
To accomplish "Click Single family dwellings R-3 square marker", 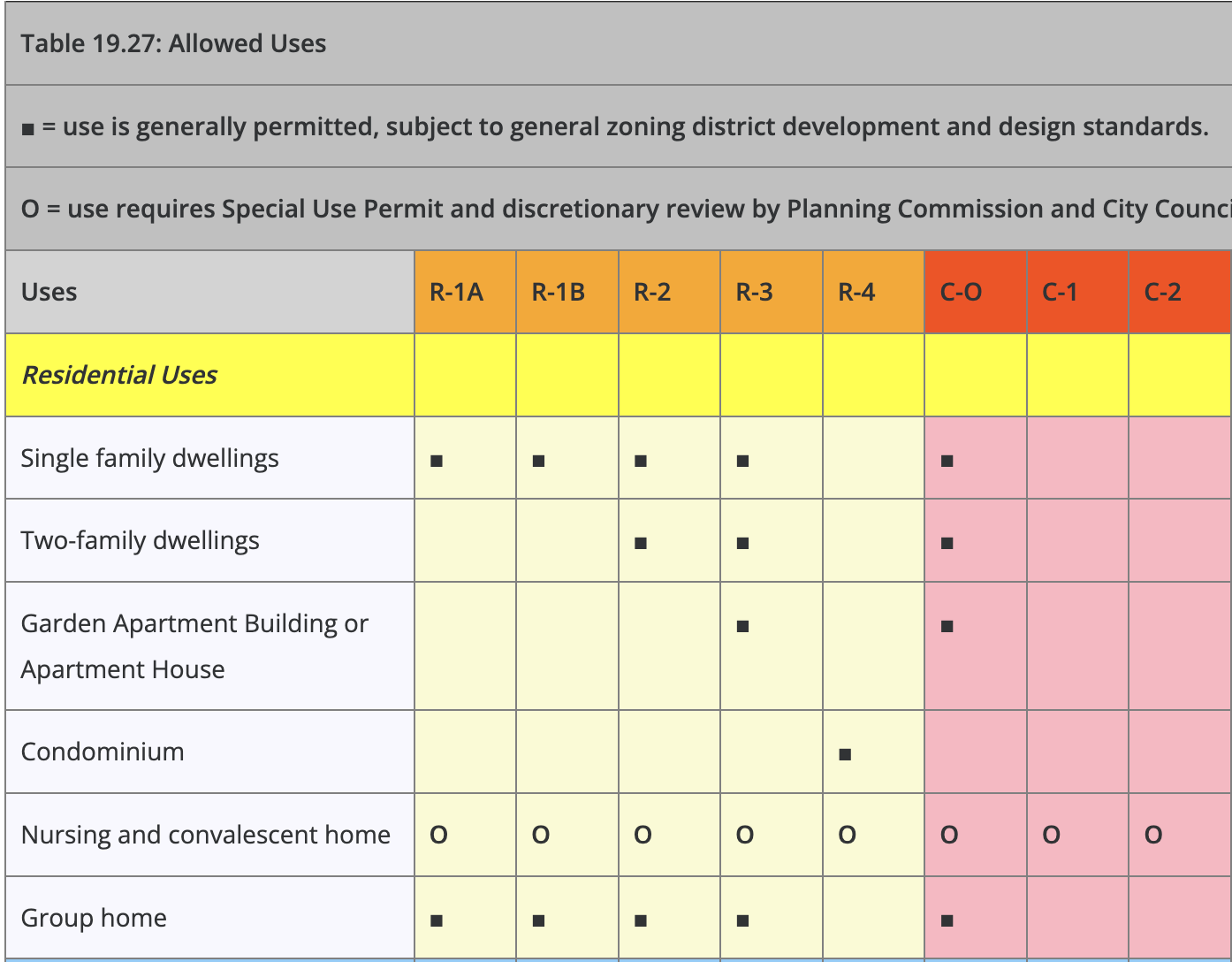I will point(742,461).
